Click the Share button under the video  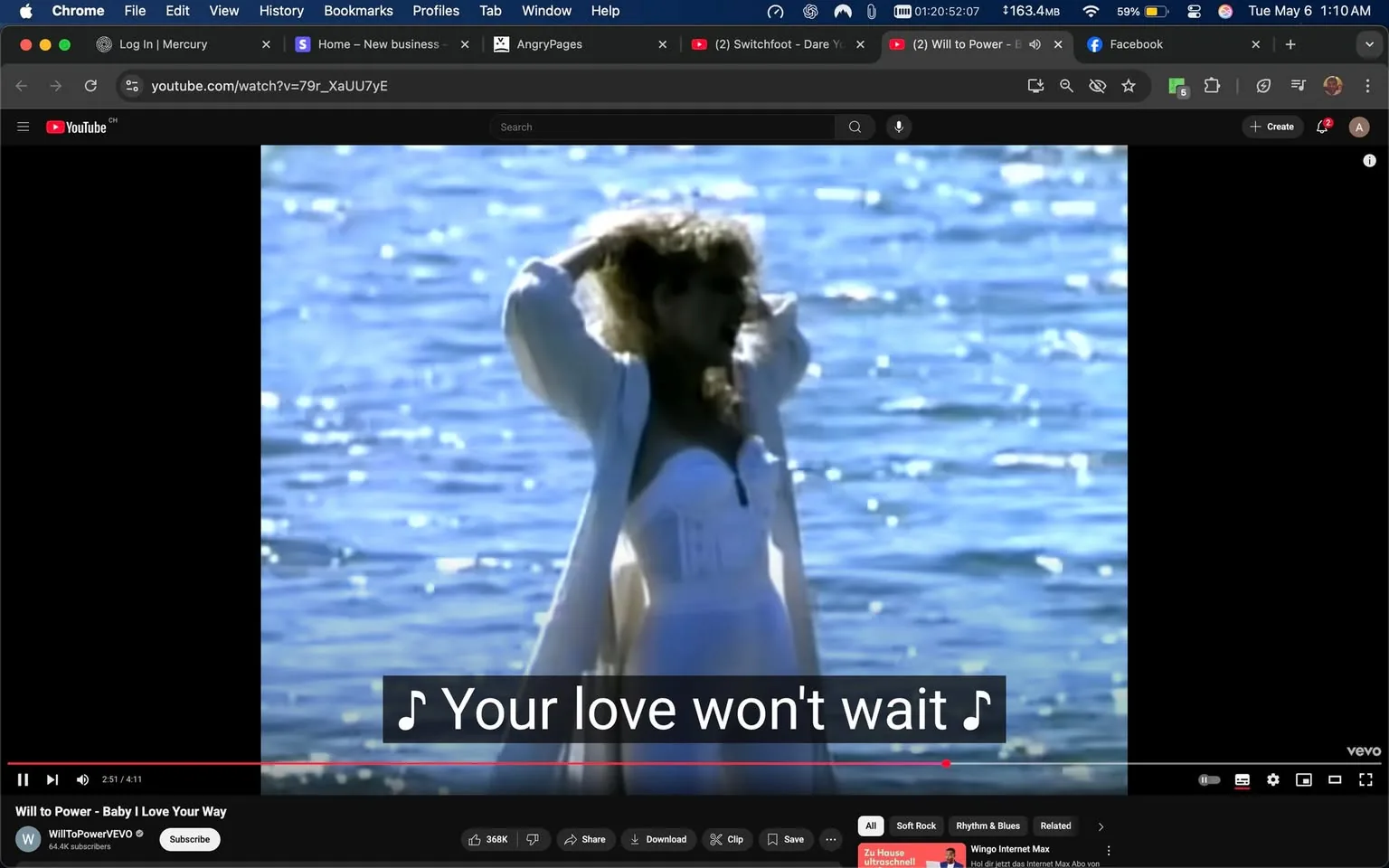[x=585, y=839]
